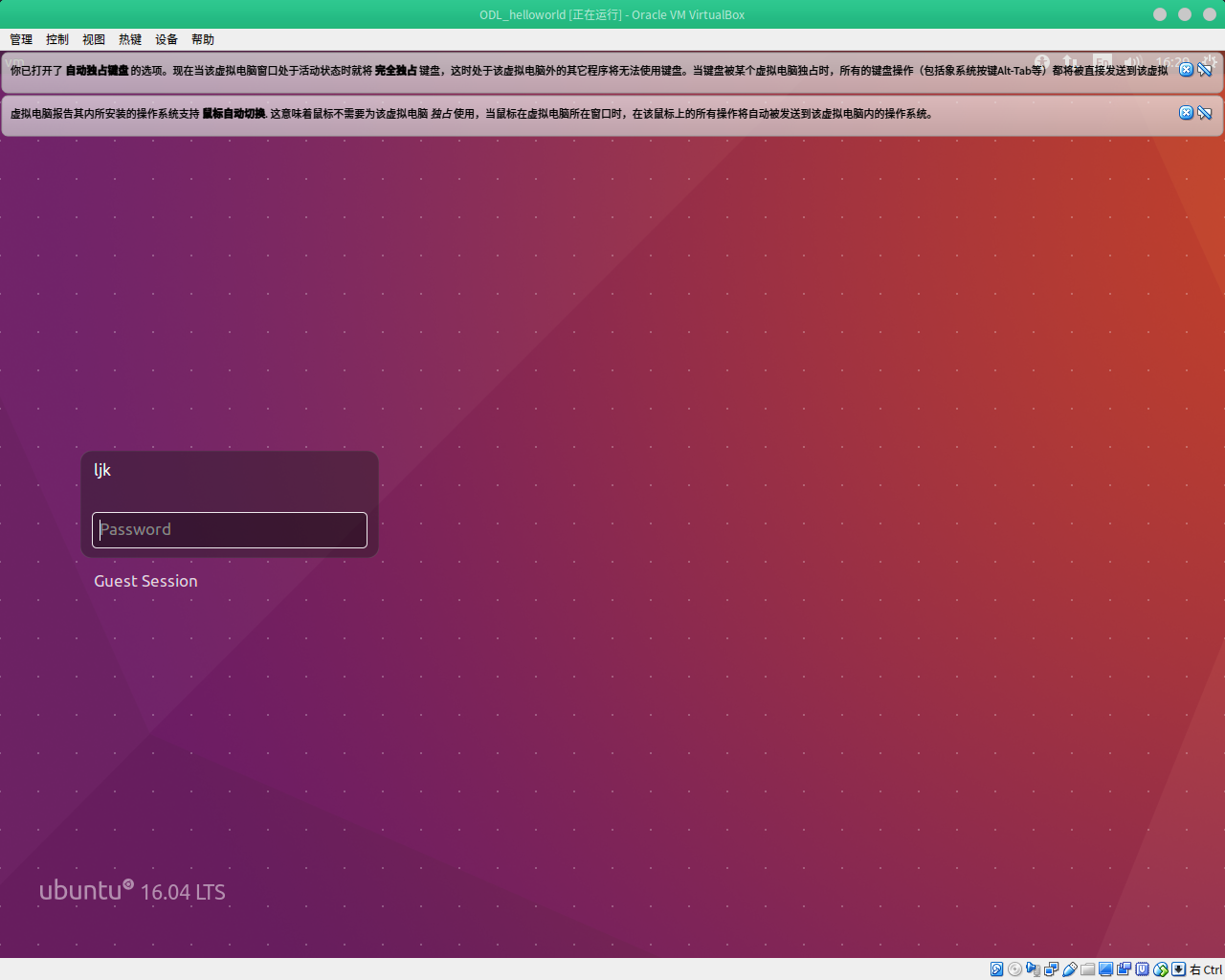Suppress future 鼠标自动切换 mouse integration messages
The image size is (1225, 980).
tap(1205, 113)
